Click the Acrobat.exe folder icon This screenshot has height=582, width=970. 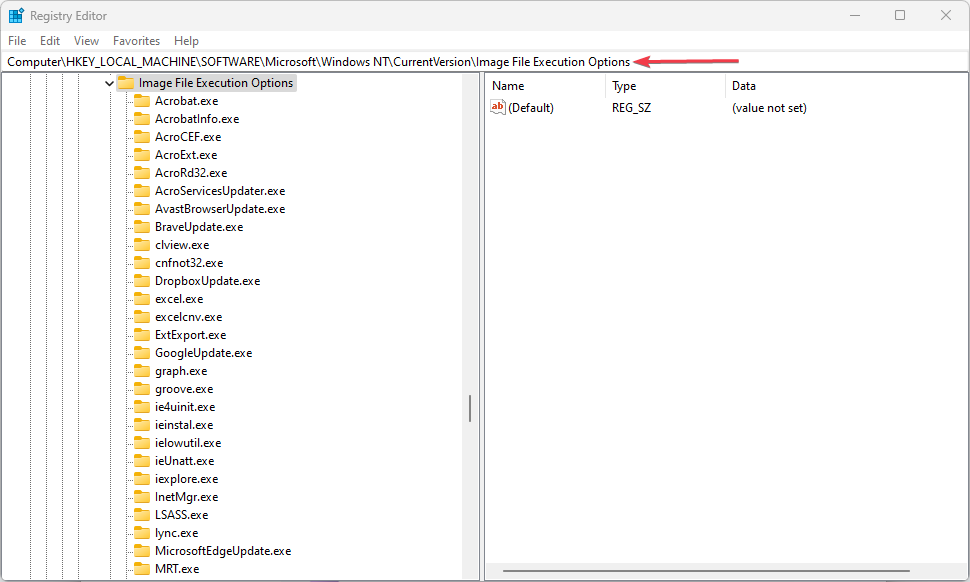(x=142, y=101)
